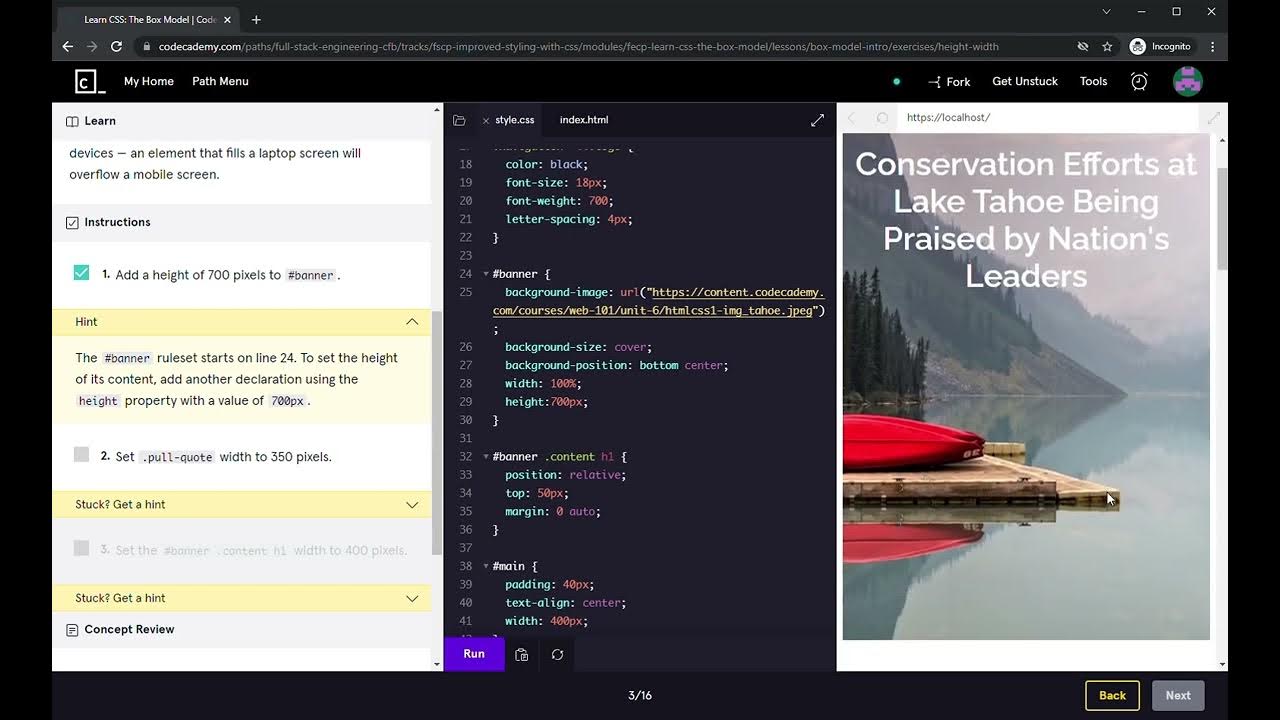Click the Instructions checkbox heading icon

pos(72,223)
